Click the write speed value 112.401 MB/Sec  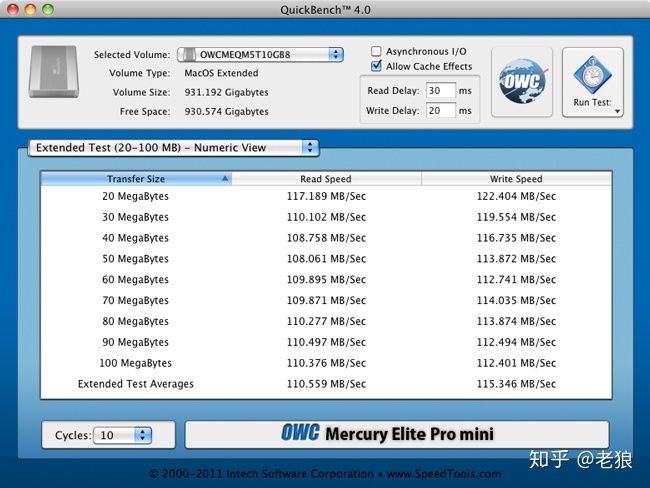point(516,363)
